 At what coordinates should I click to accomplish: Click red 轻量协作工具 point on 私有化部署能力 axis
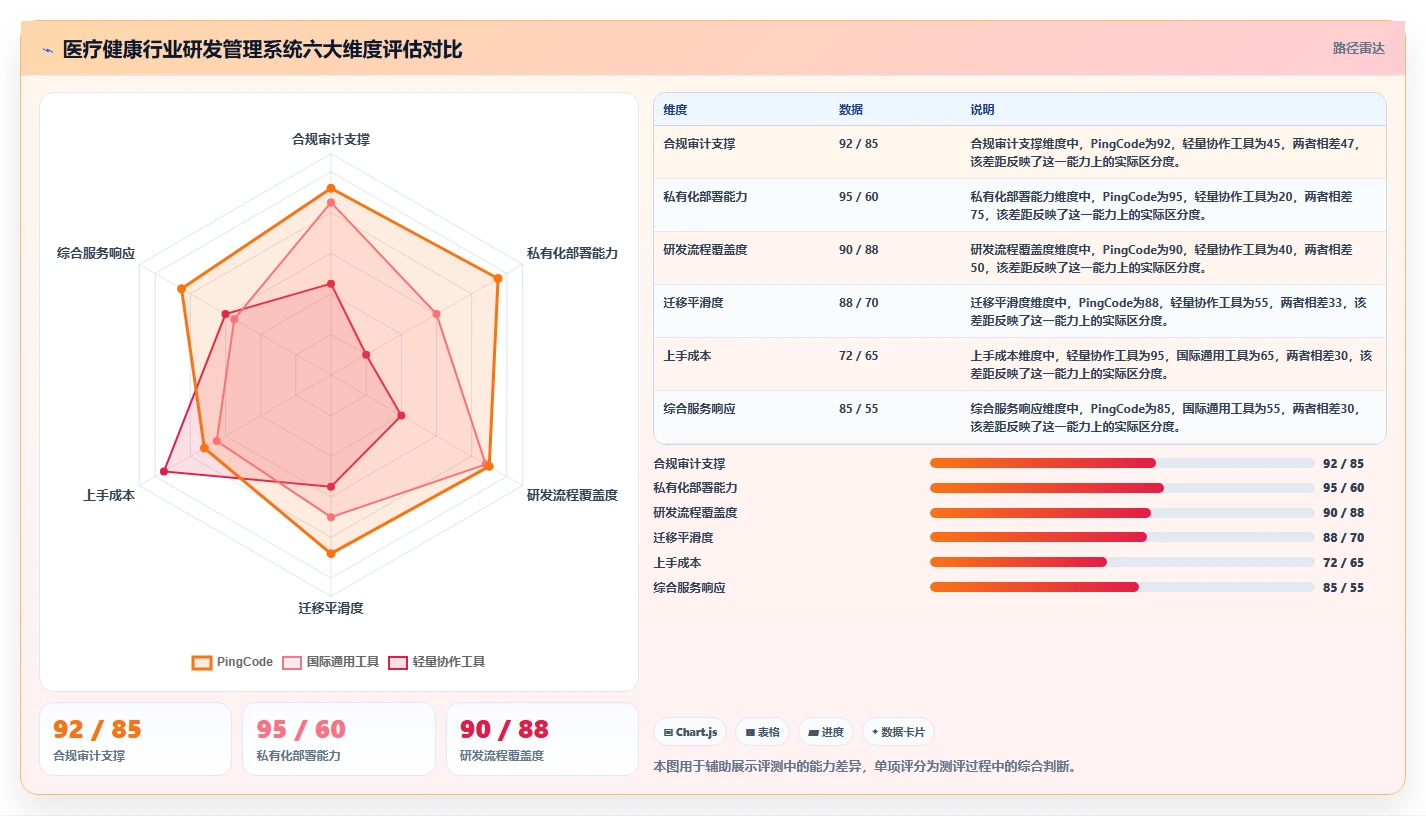coord(366,354)
